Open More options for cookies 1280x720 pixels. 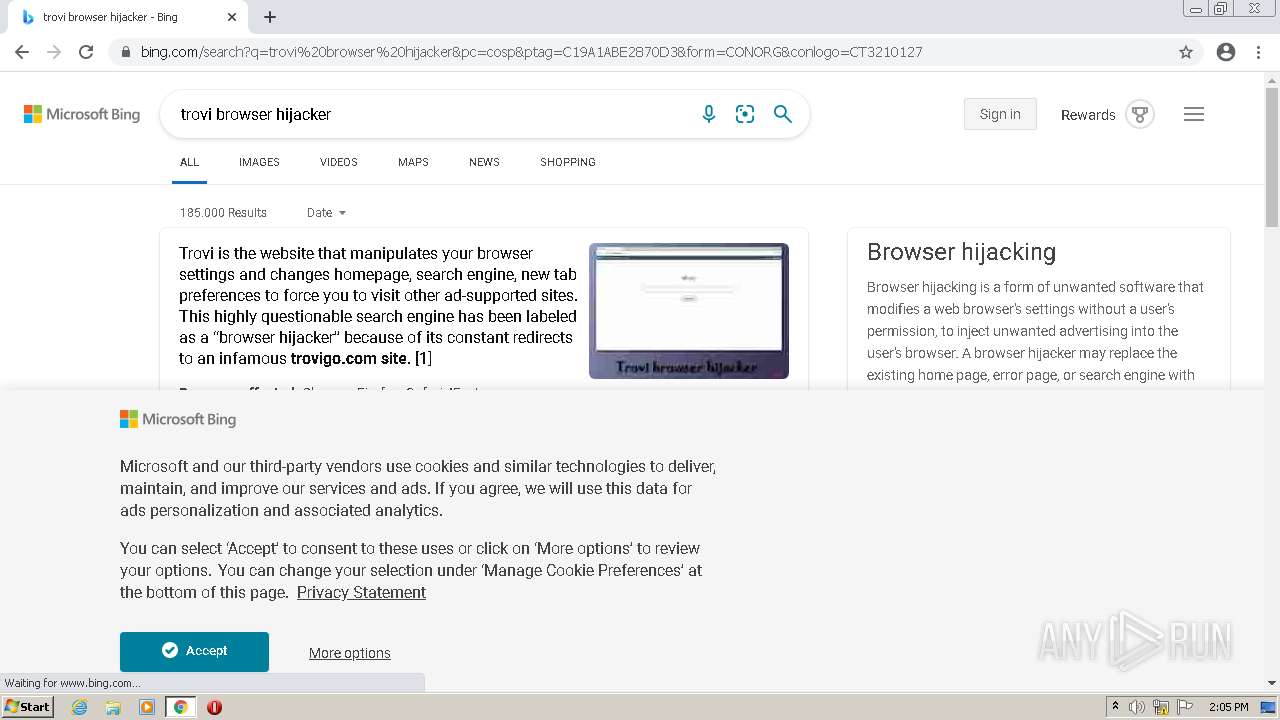(x=350, y=653)
